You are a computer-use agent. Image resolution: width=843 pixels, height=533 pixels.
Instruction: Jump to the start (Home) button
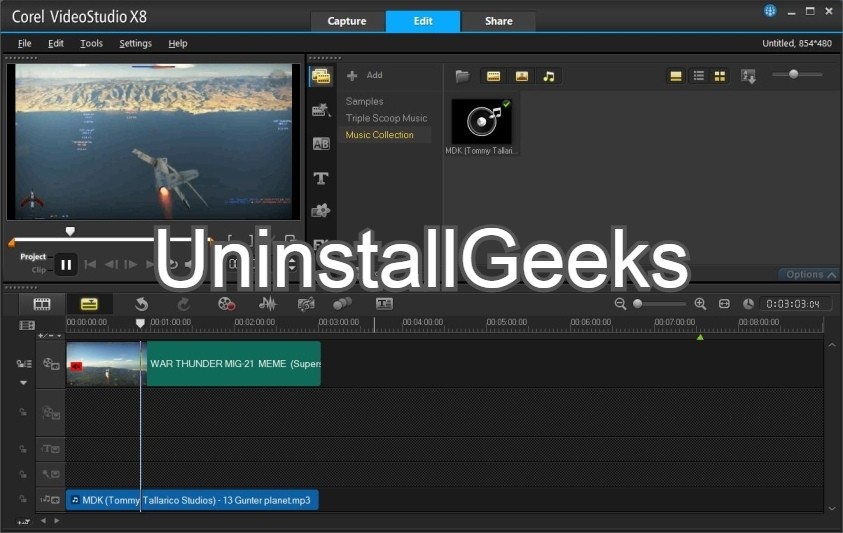tap(90, 264)
